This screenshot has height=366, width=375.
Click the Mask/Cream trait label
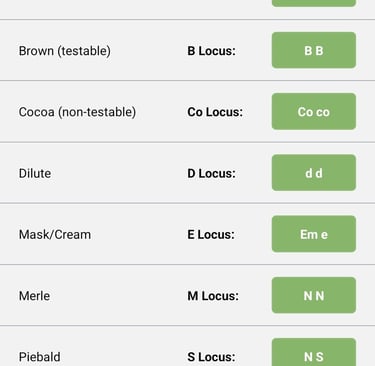point(55,235)
